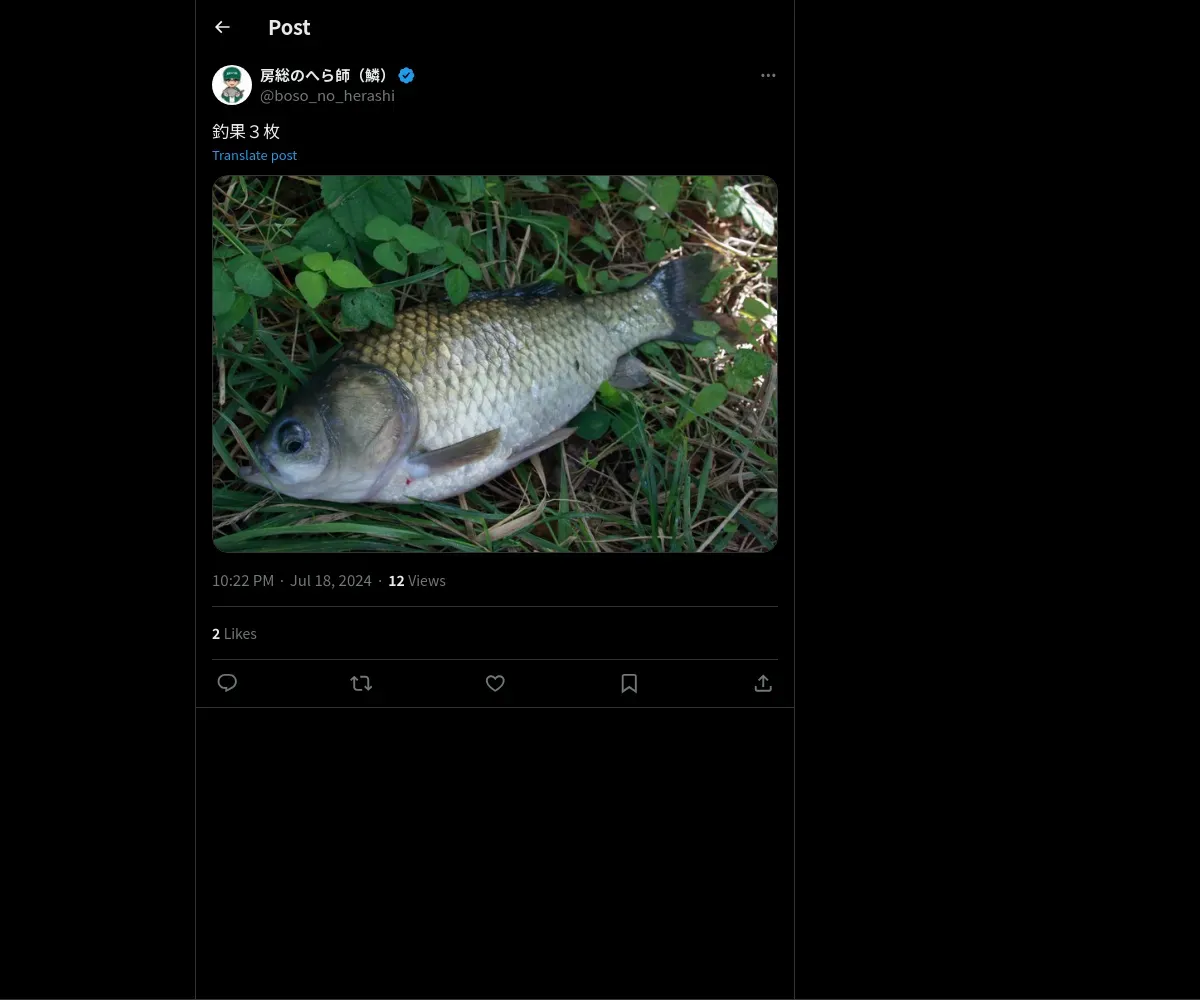Go back using the left arrow
The height and width of the screenshot is (1000, 1200).
coord(222,28)
